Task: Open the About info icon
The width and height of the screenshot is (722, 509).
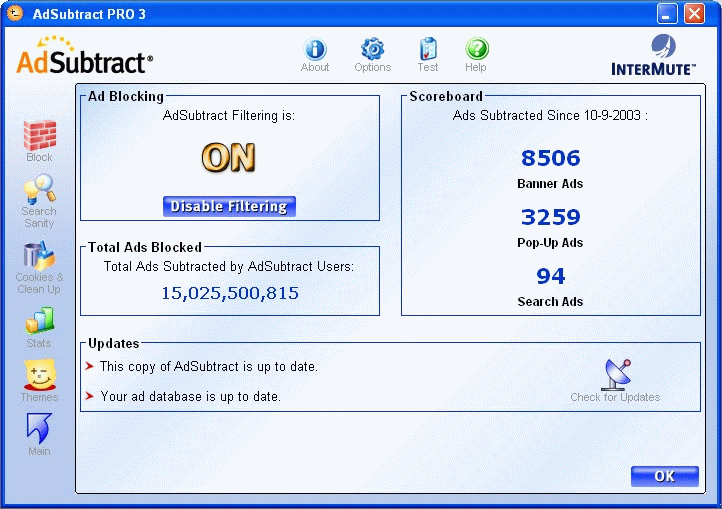Action: pyautogui.click(x=315, y=54)
